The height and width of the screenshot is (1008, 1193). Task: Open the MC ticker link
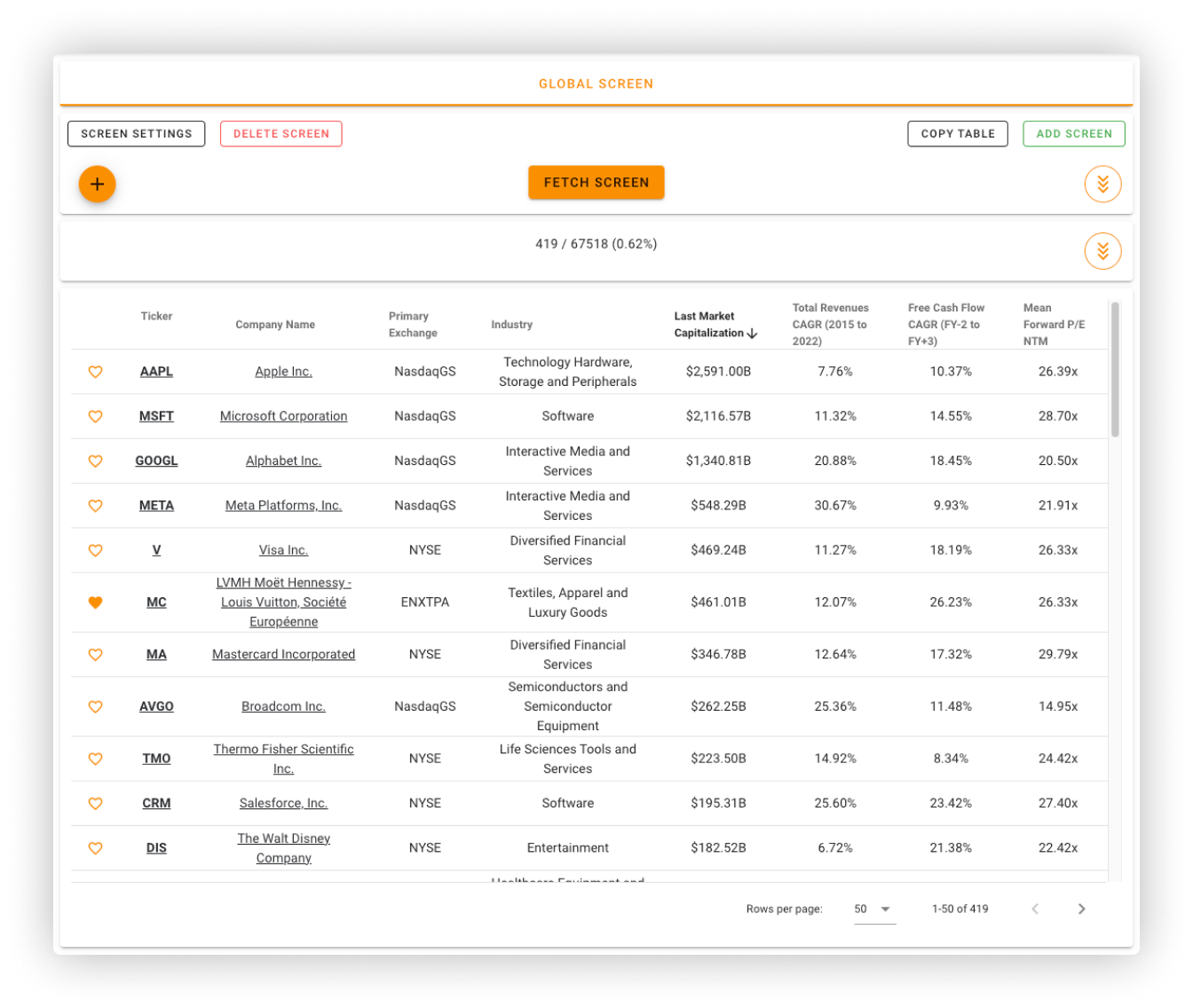pyautogui.click(x=156, y=602)
